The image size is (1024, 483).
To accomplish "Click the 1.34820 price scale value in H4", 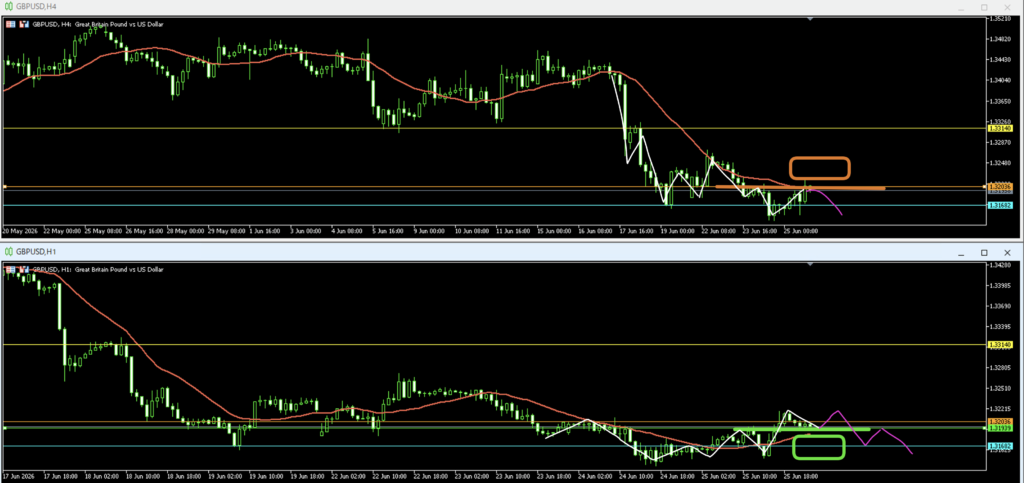I will click(x=1001, y=39).
